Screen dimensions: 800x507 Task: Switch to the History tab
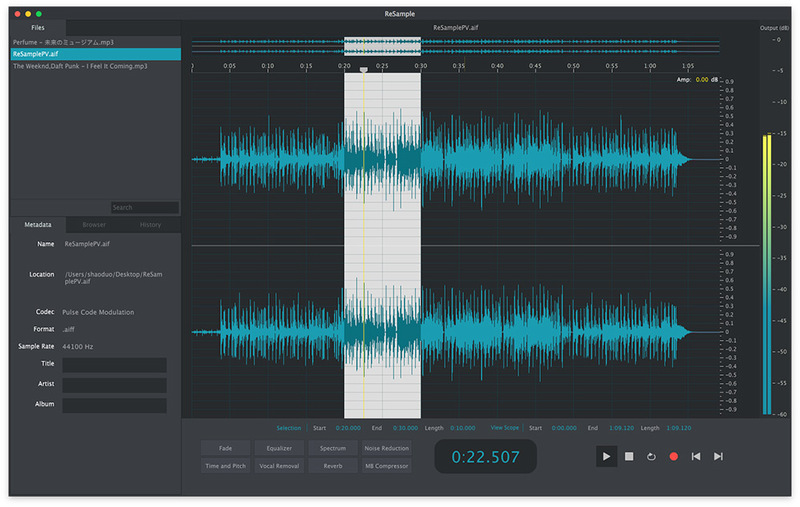(x=150, y=225)
